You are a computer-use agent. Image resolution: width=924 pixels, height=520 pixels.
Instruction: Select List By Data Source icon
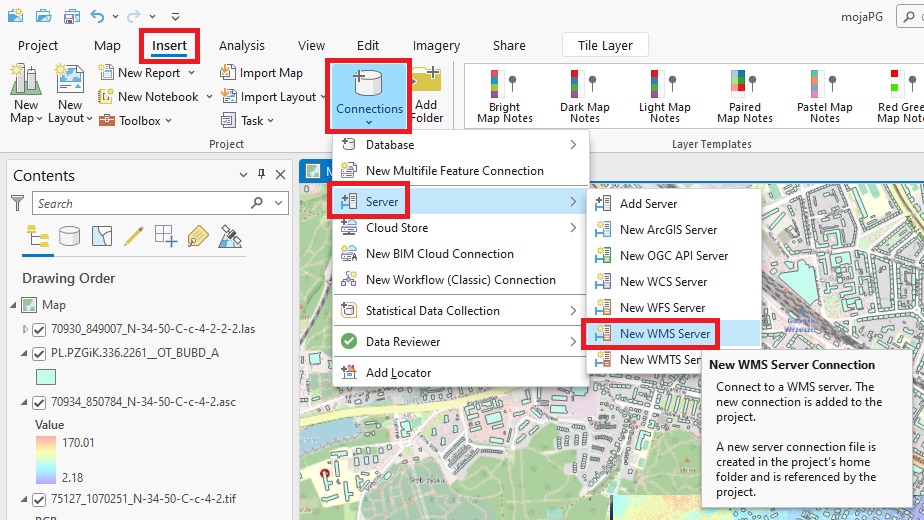click(x=69, y=236)
